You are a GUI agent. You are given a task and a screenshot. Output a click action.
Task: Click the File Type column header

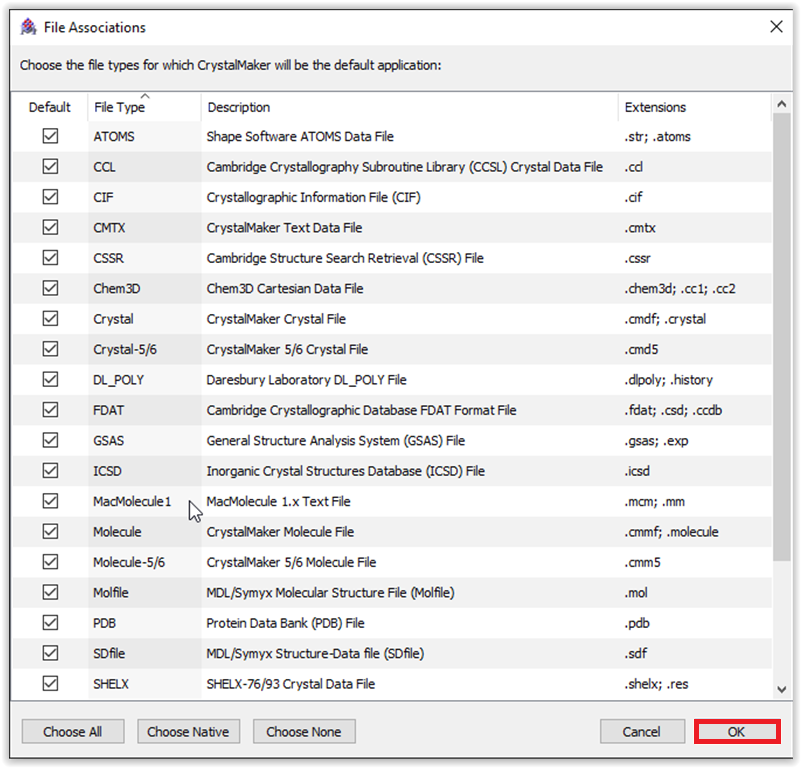(x=122, y=107)
